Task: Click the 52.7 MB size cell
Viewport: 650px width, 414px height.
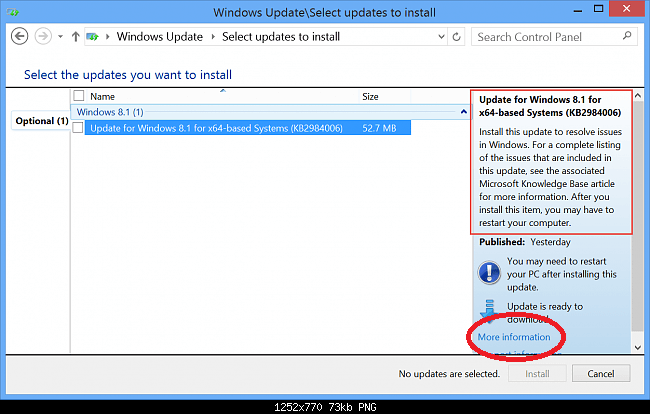Action: click(x=379, y=128)
